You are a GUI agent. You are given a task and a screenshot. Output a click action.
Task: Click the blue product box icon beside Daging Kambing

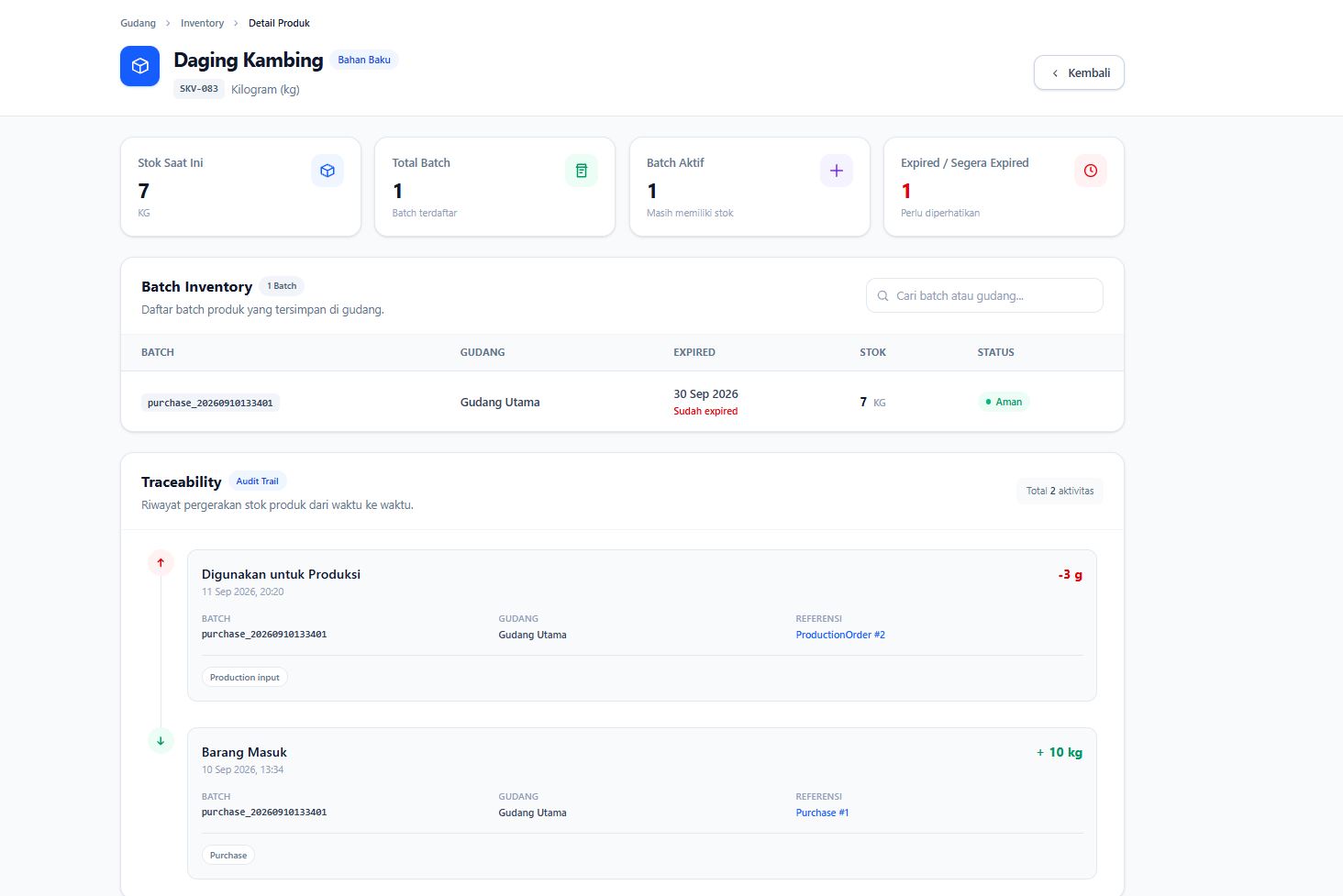pos(139,66)
